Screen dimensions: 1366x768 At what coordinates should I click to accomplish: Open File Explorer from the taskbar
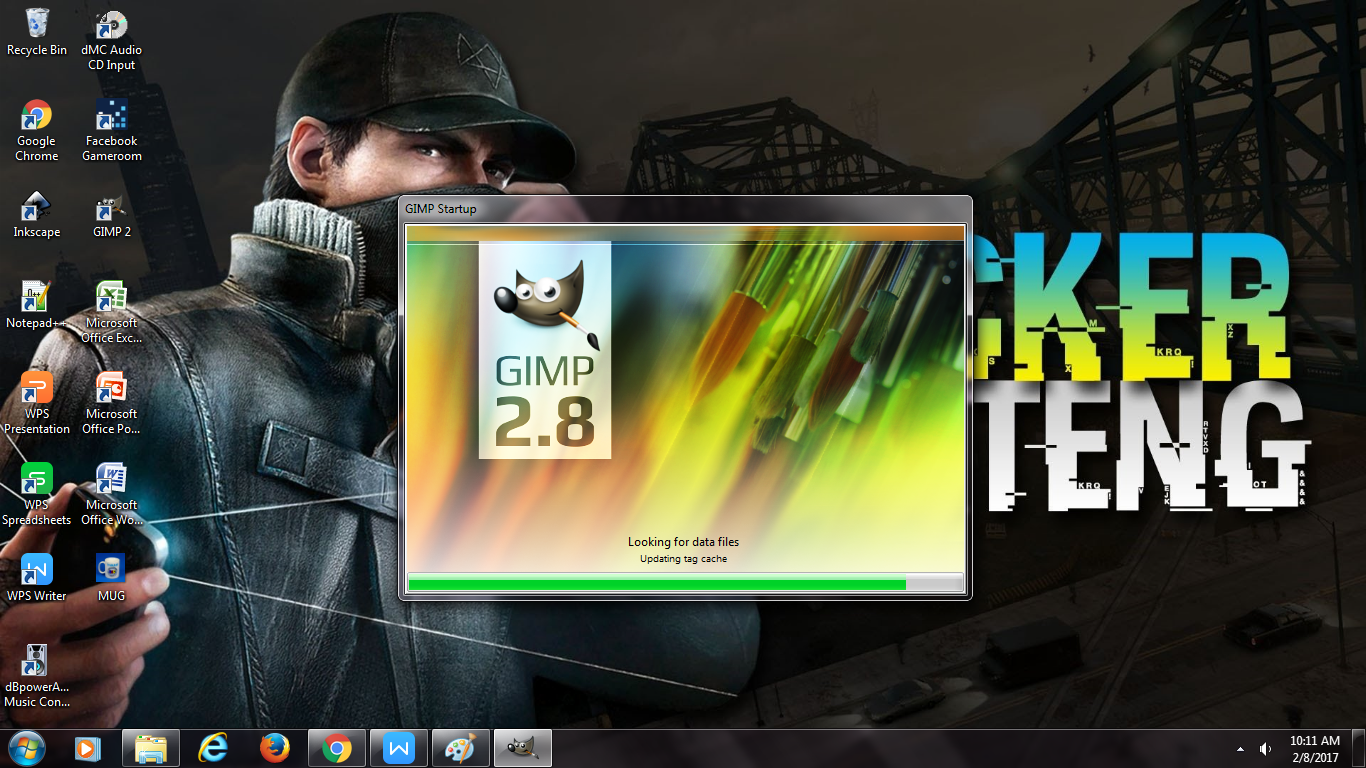click(x=151, y=748)
